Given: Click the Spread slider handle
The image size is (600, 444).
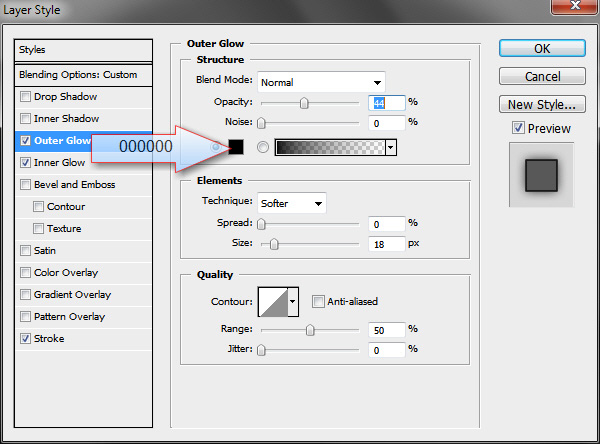Looking at the screenshot, I should pos(261,224).
